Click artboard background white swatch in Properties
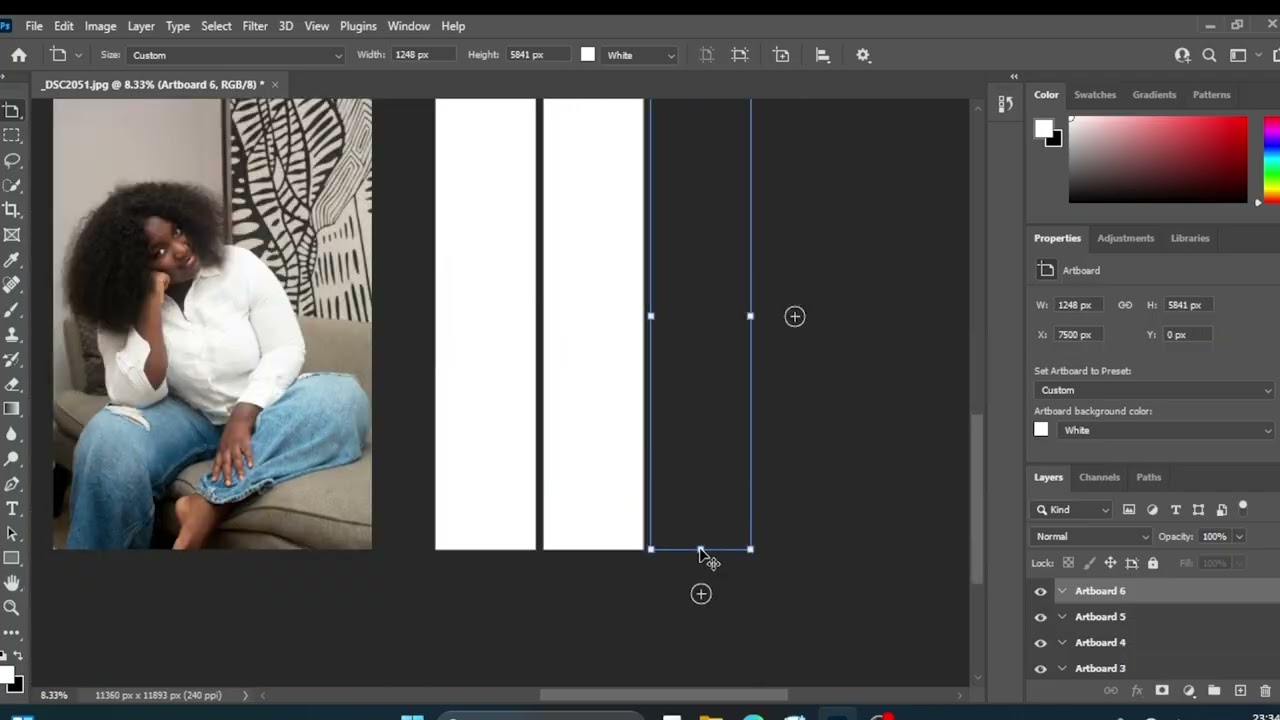This screenshot has width=1280, height=720. [x=1041, y=430]
